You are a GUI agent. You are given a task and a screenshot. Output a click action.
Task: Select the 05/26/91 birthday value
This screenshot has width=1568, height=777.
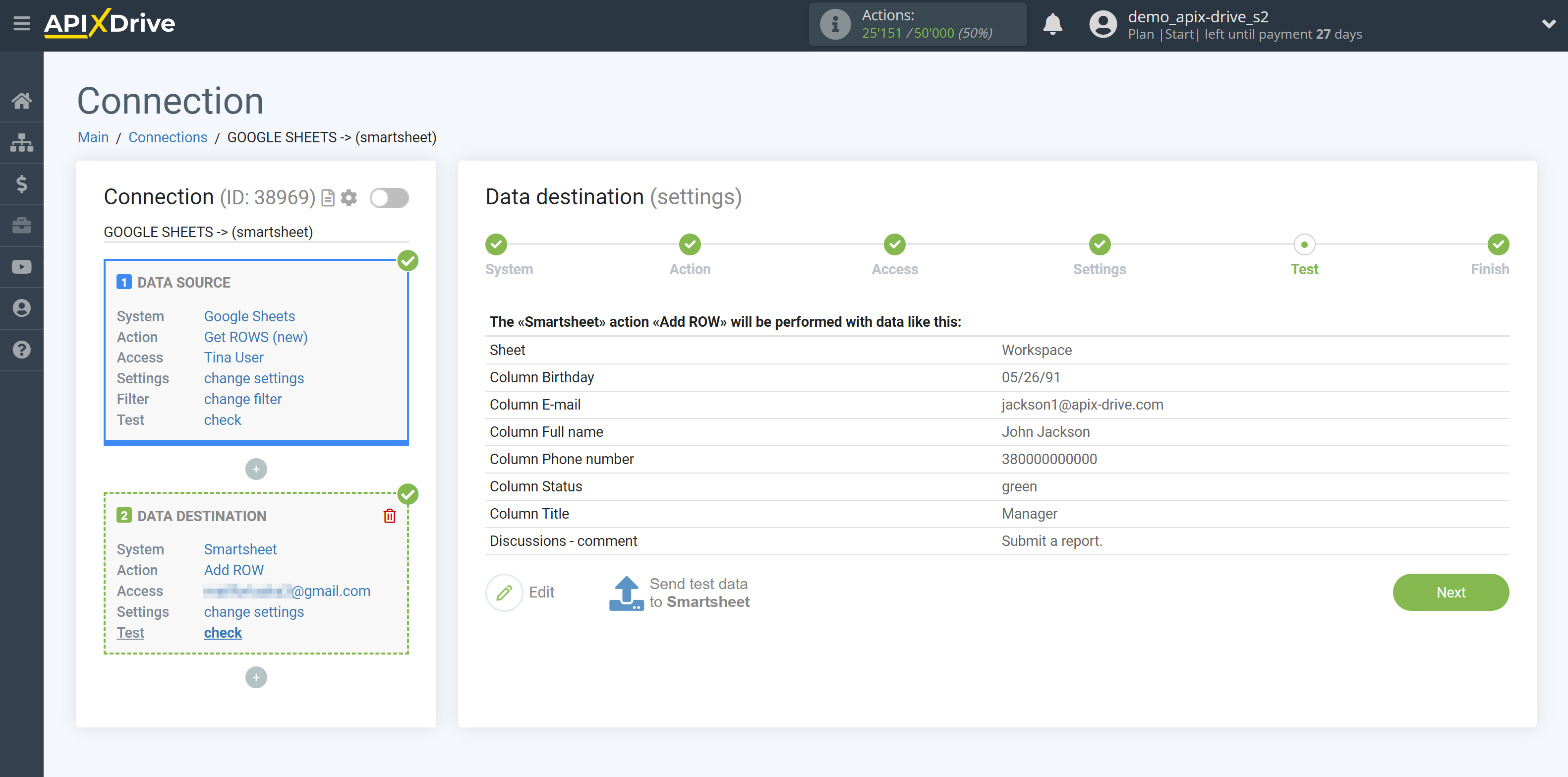[1031, 377]
